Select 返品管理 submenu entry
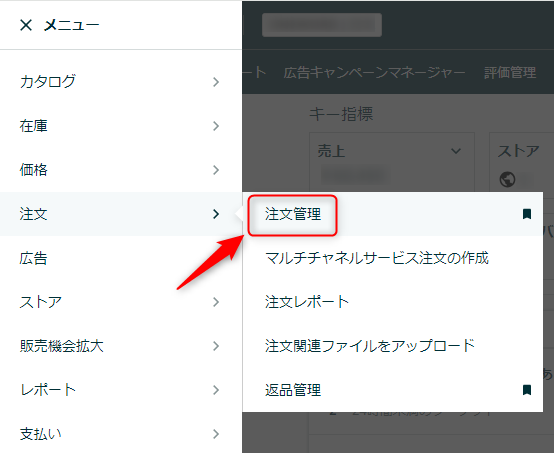The width and height of the screenshot is (554, 453). pyautogui.click(x=293, y=390)
